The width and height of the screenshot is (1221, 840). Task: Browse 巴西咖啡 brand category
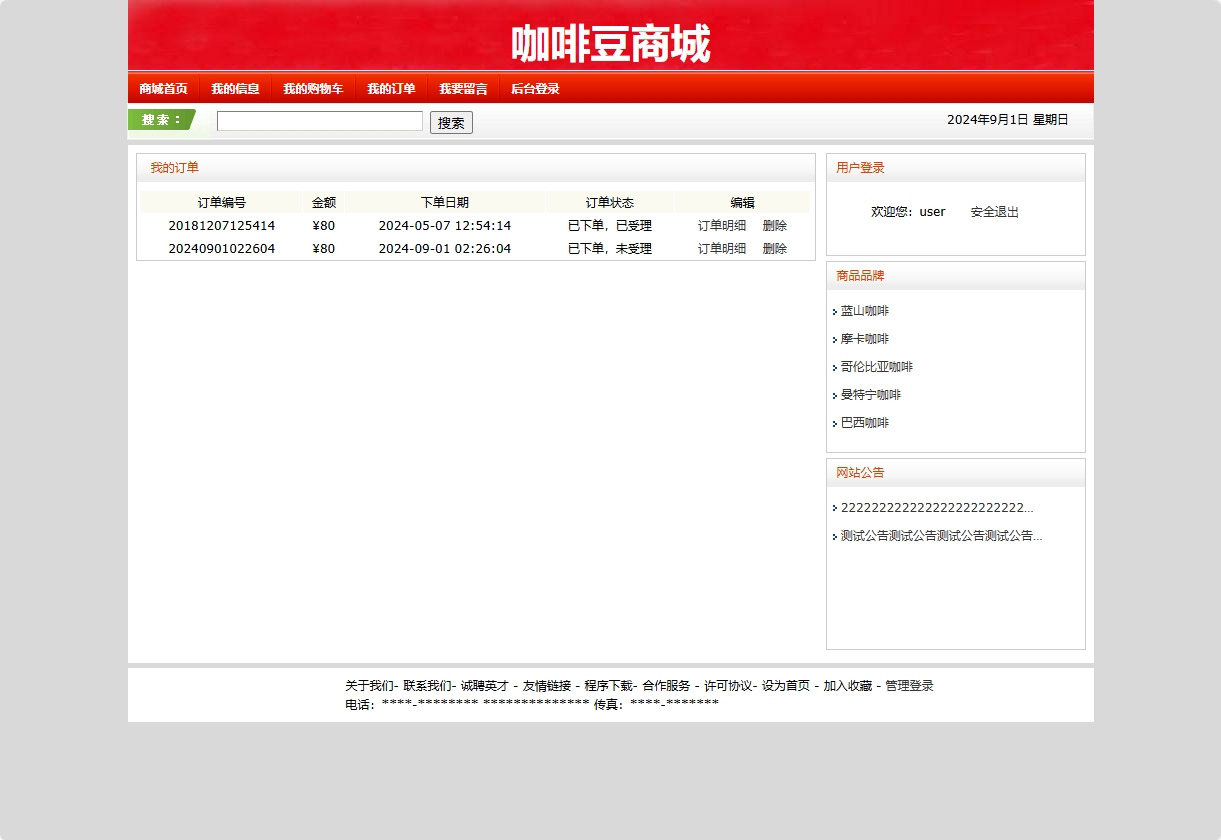pyautogui.click(x=865, y=423)
